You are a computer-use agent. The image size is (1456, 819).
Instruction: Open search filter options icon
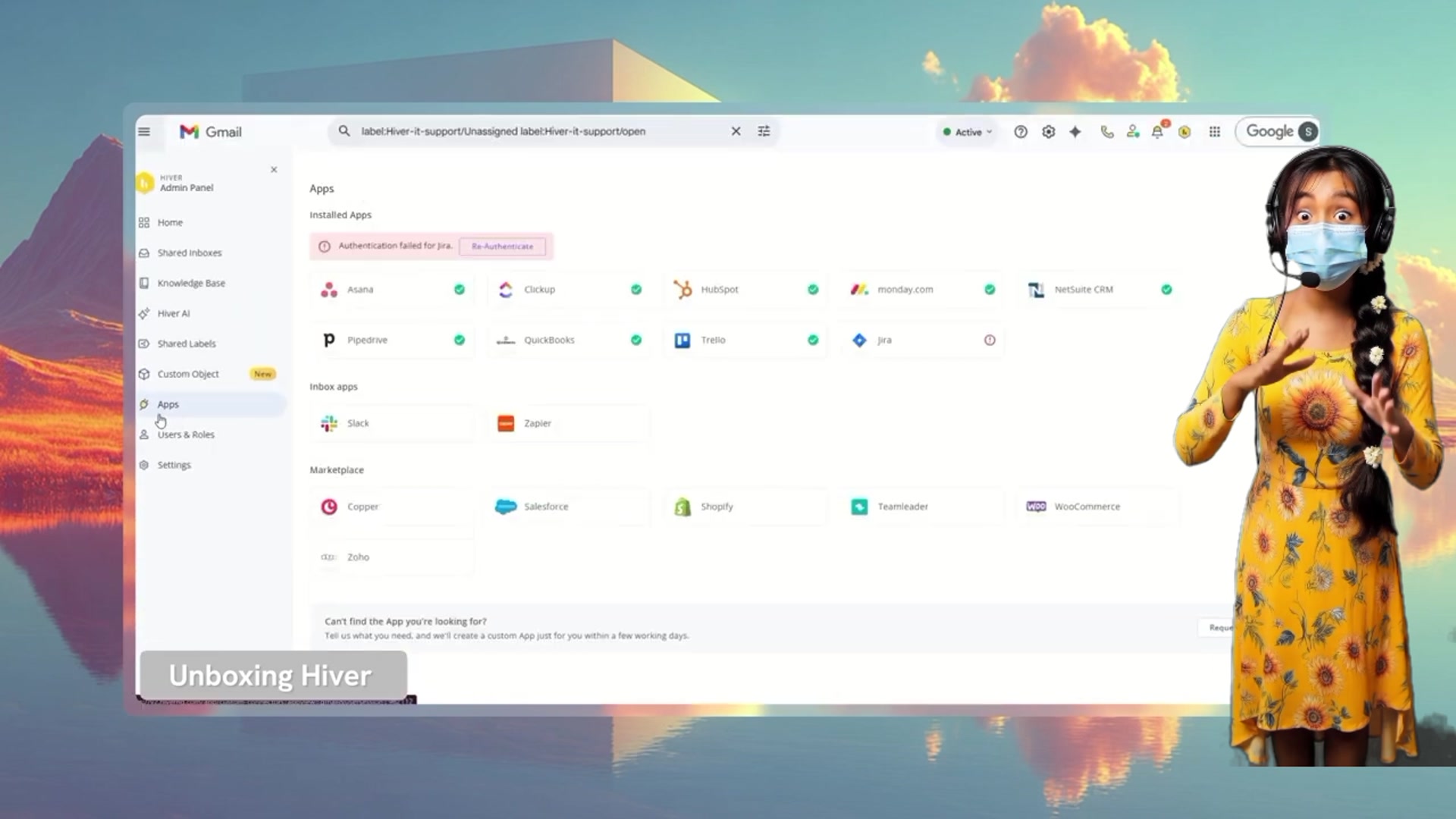(x=764, y=131)
